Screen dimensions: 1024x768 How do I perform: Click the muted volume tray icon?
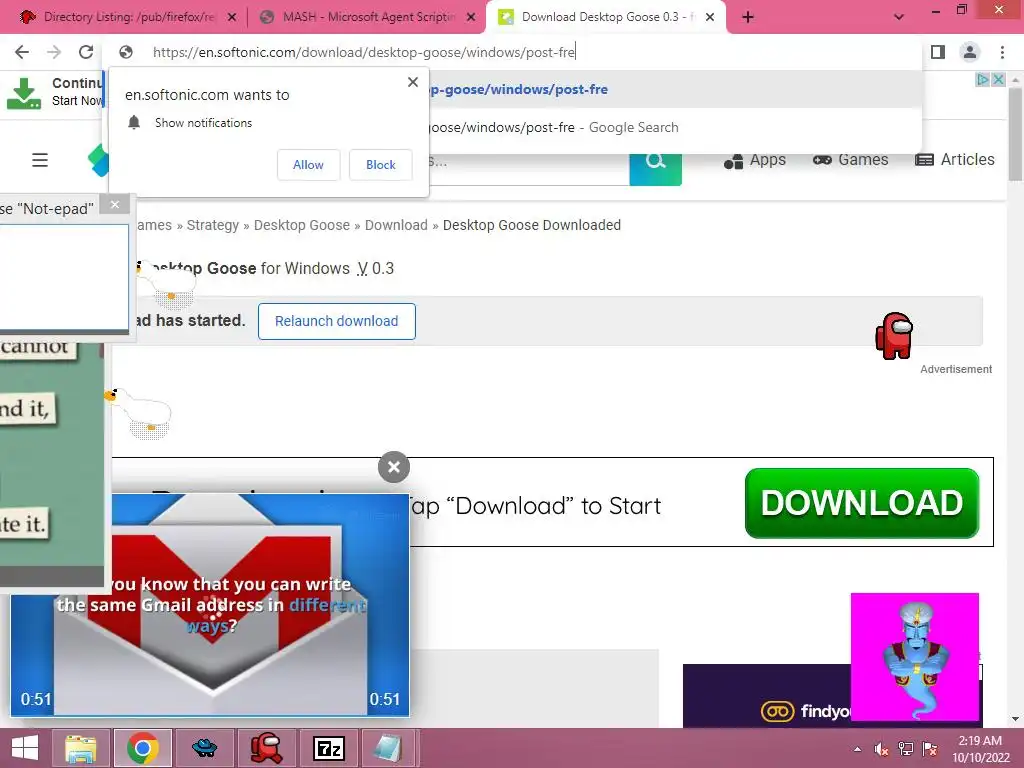coord(881,749)
